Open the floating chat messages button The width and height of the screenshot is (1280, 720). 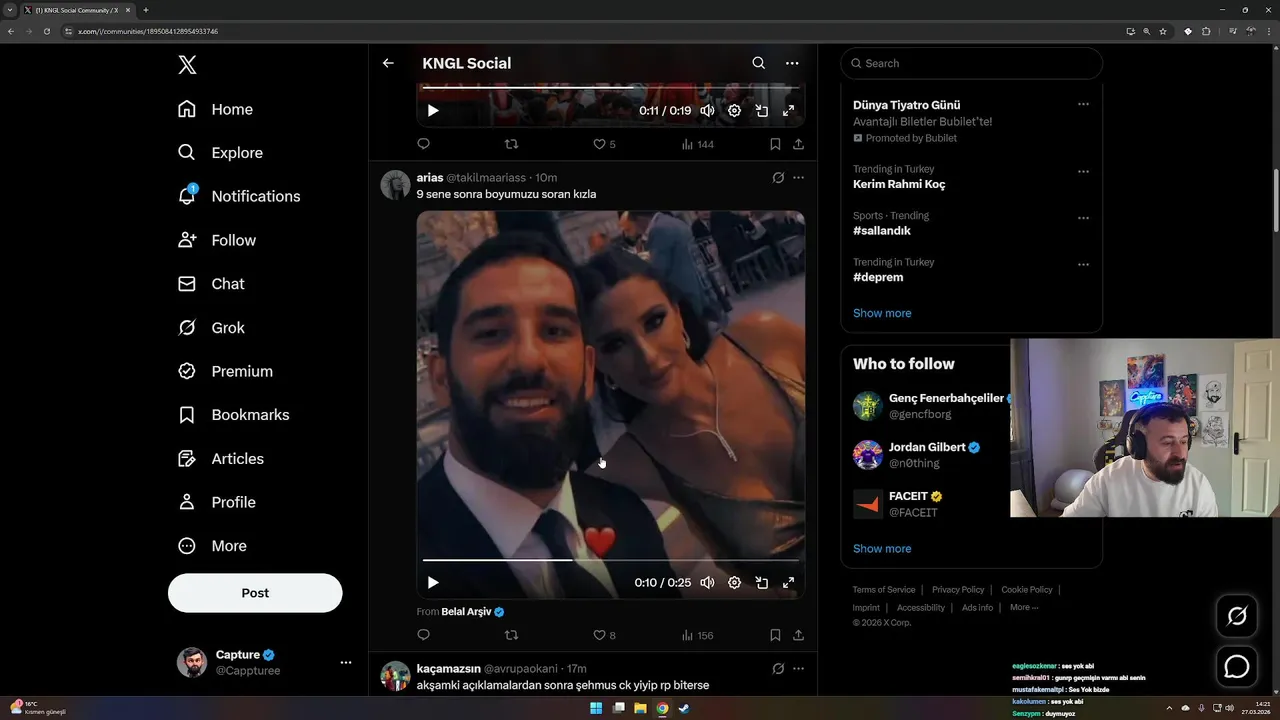(1237, 666)
